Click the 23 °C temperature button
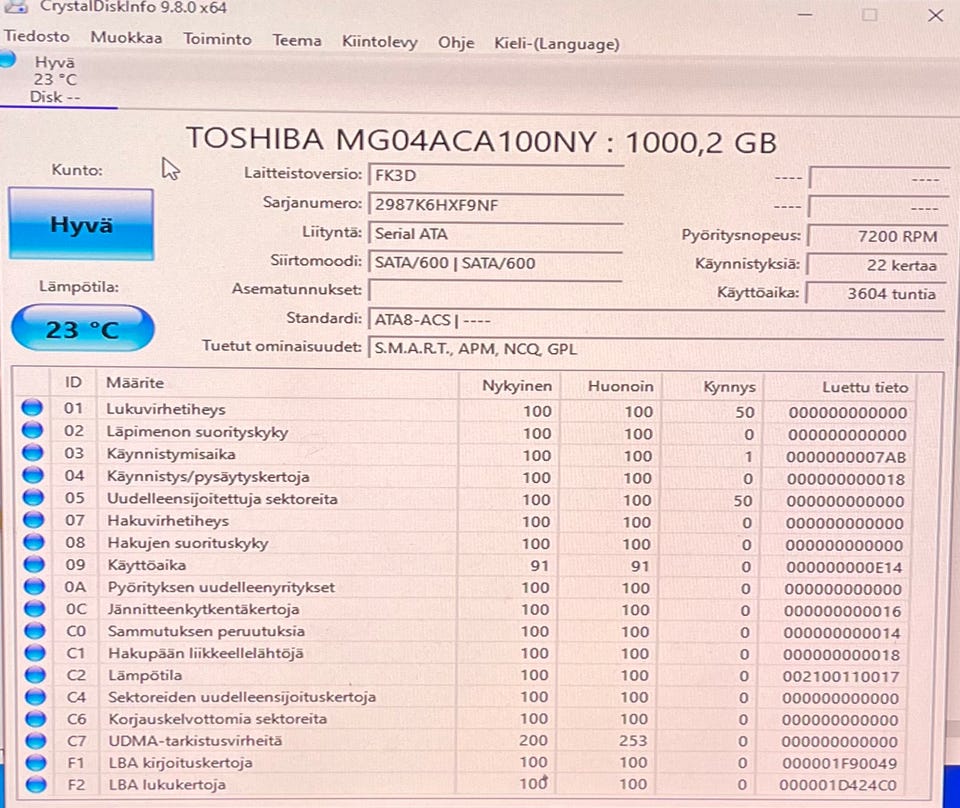 tap(83, 329)
